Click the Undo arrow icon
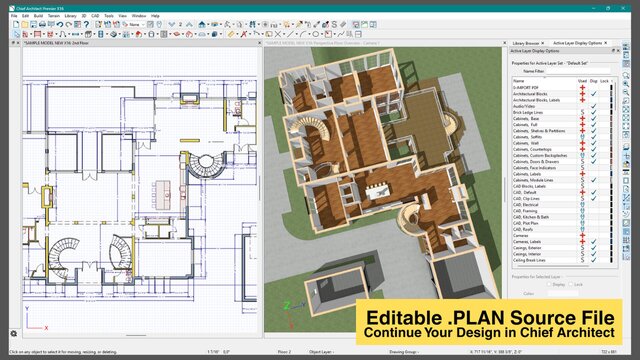 (60, 24)
